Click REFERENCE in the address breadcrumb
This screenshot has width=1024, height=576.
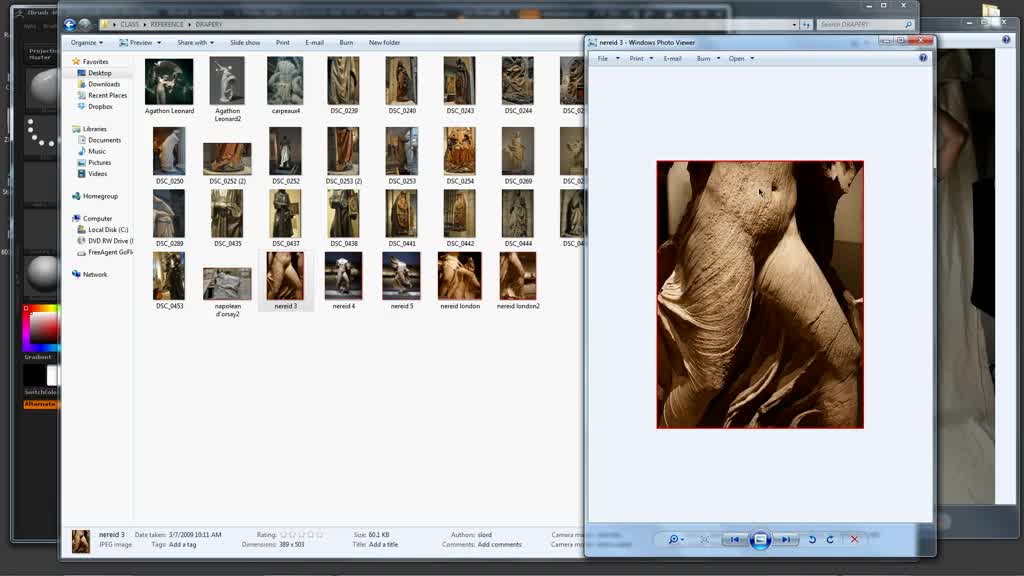click(x=167, y=24)
